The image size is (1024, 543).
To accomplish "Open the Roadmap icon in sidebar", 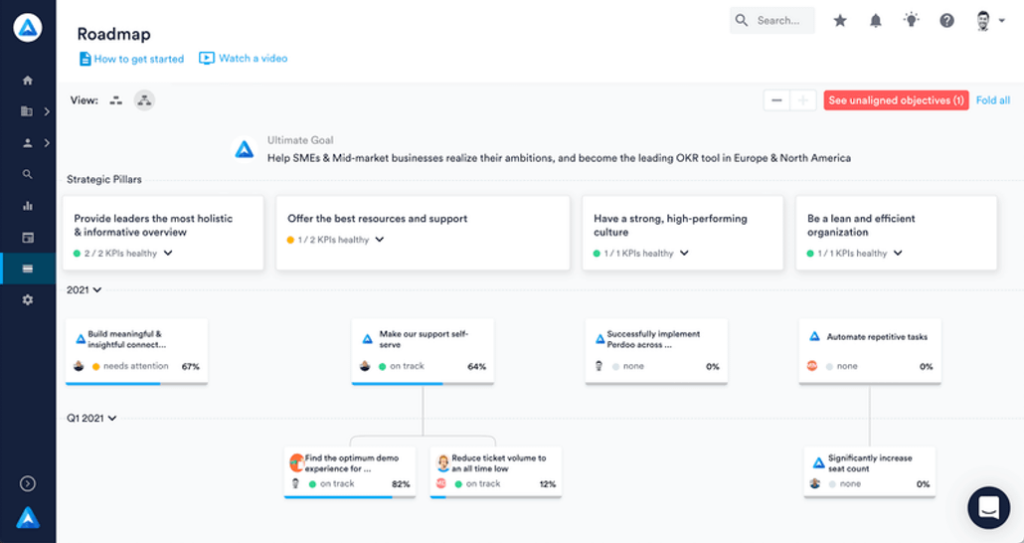I will [x=27, y=269].
